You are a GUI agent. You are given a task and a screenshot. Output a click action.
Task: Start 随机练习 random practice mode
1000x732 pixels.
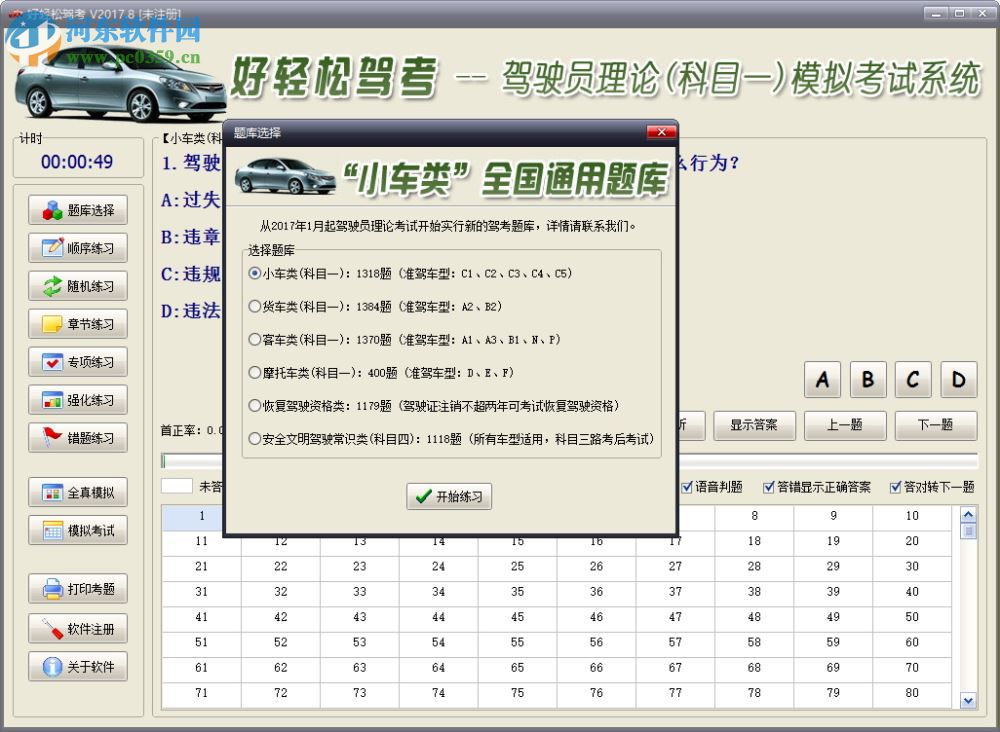(x=77, y=286)
